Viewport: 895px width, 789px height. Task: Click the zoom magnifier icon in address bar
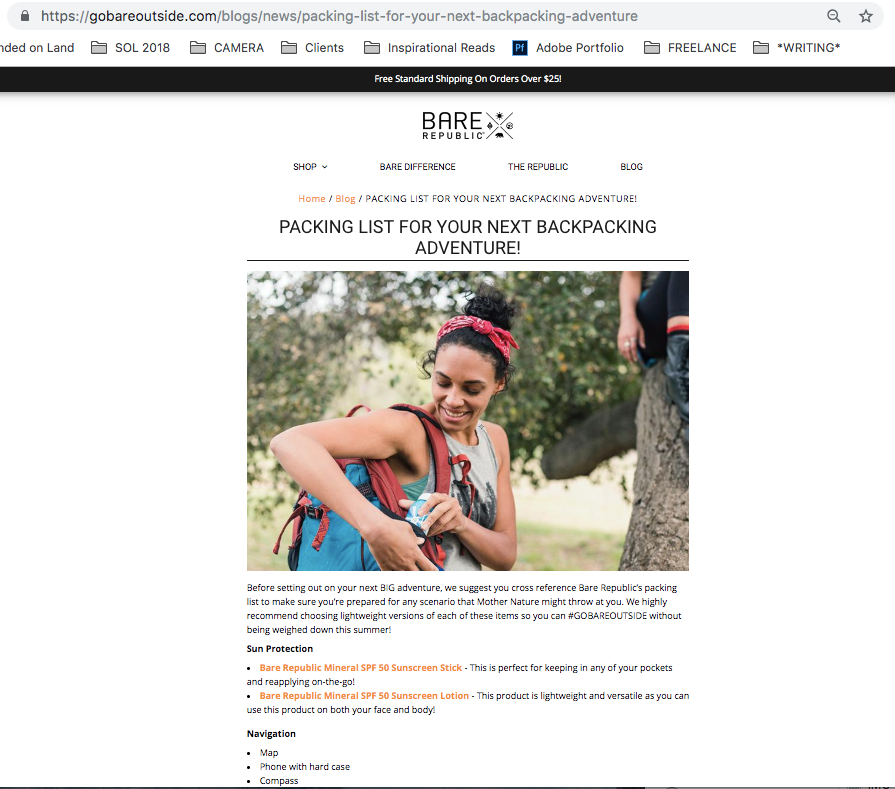pos(833,16)
